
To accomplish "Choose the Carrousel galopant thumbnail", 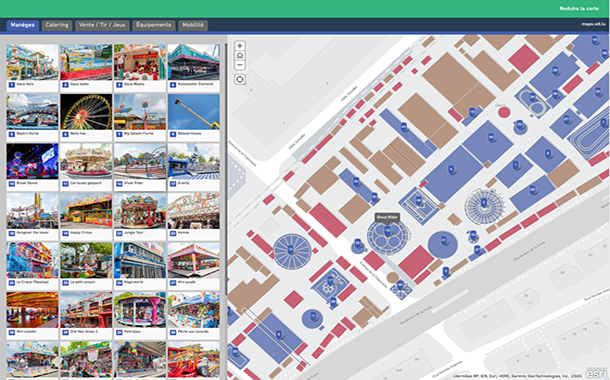I will 86,167.
